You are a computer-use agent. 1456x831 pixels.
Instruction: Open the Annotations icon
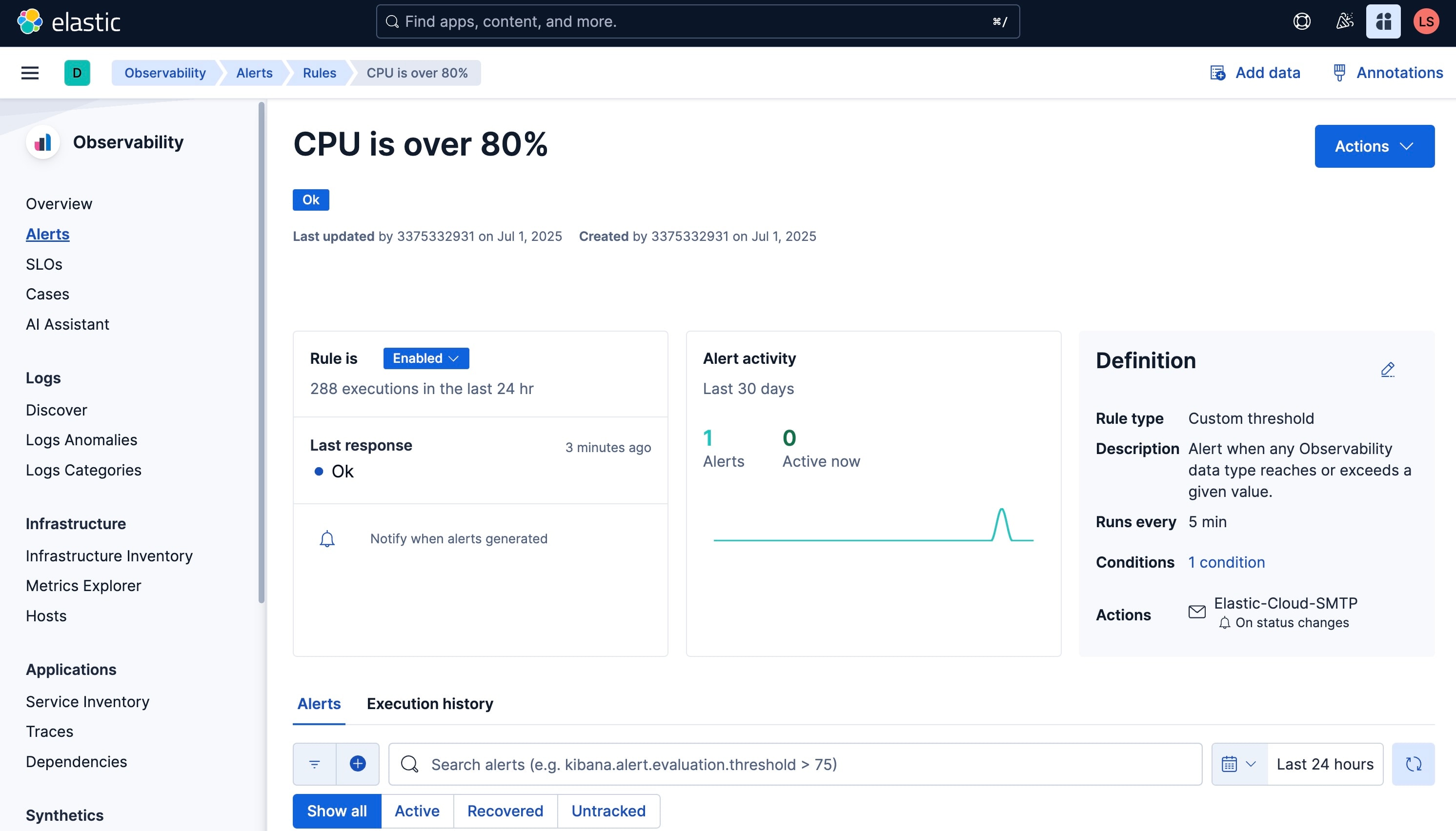(1339, 73)
